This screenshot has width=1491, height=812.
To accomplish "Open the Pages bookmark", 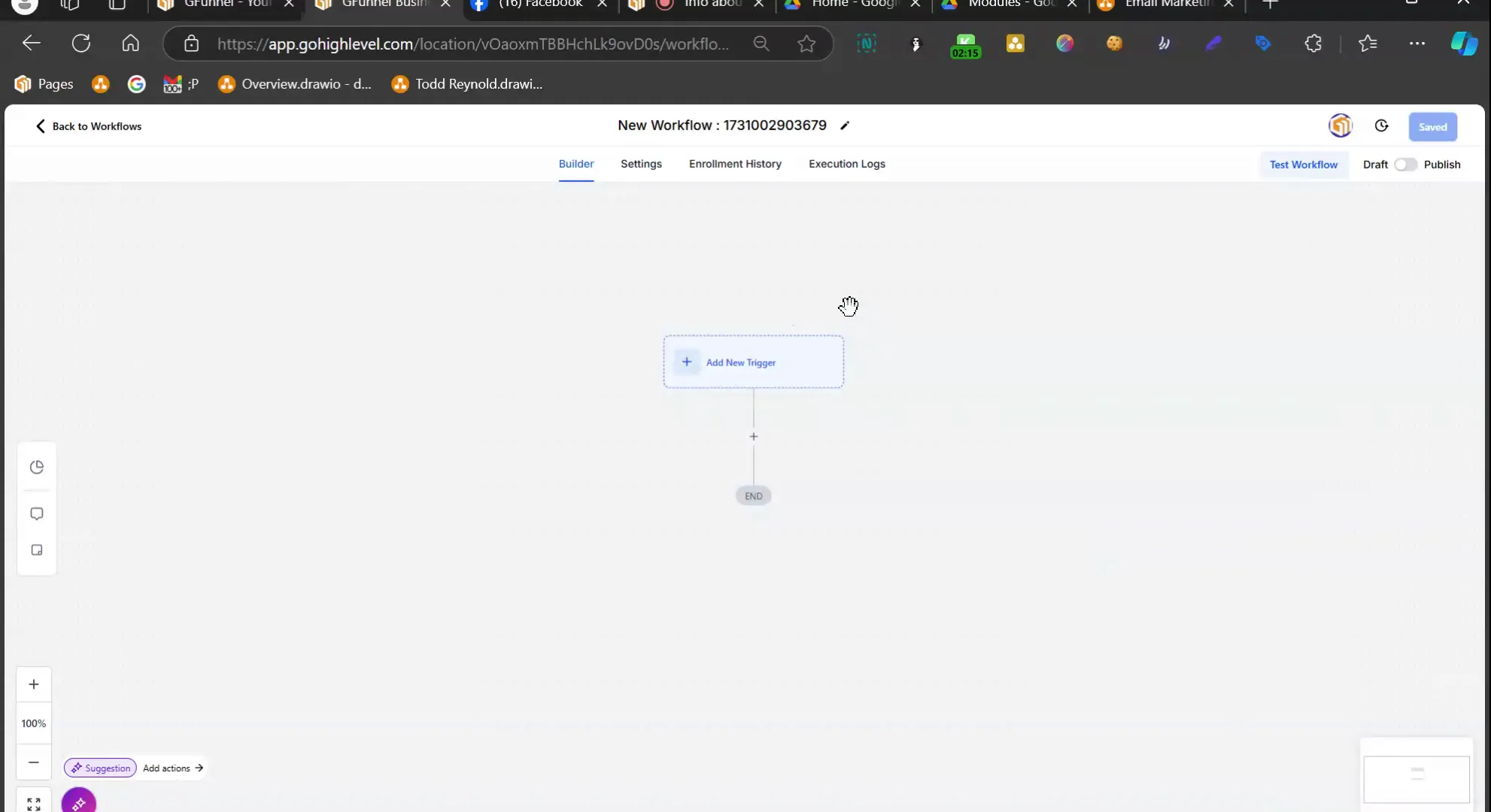I will [x=44, y=84].
